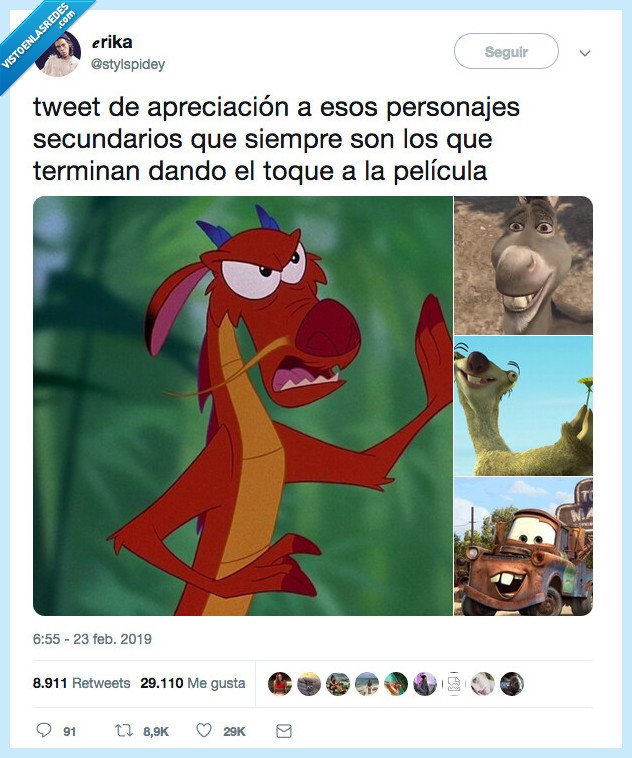Open the rusty tow truck thumbnail
Viewport: 632px width, 758px height.
(x=524, y=547)
